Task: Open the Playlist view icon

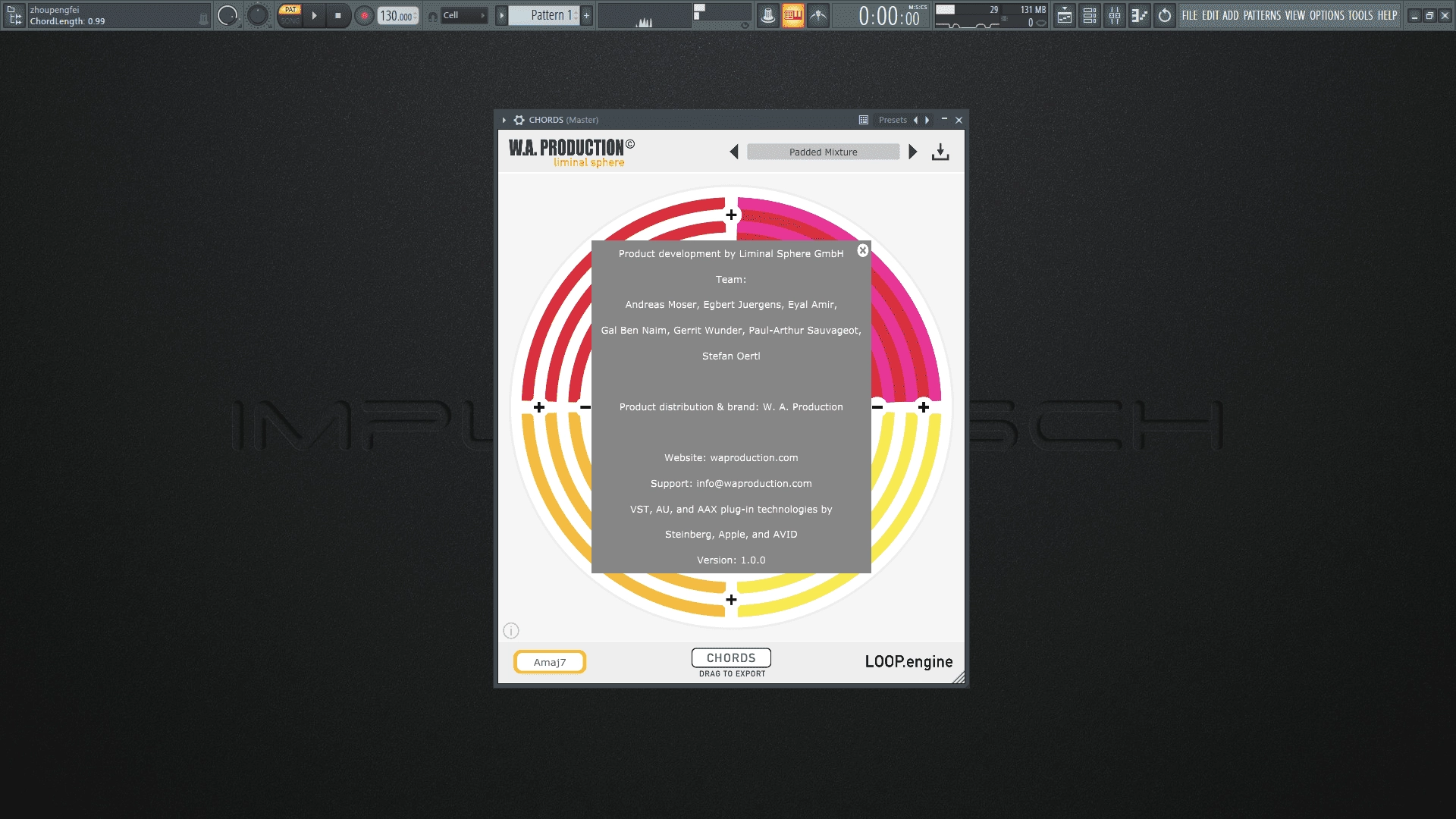Action: (1065, 15)
